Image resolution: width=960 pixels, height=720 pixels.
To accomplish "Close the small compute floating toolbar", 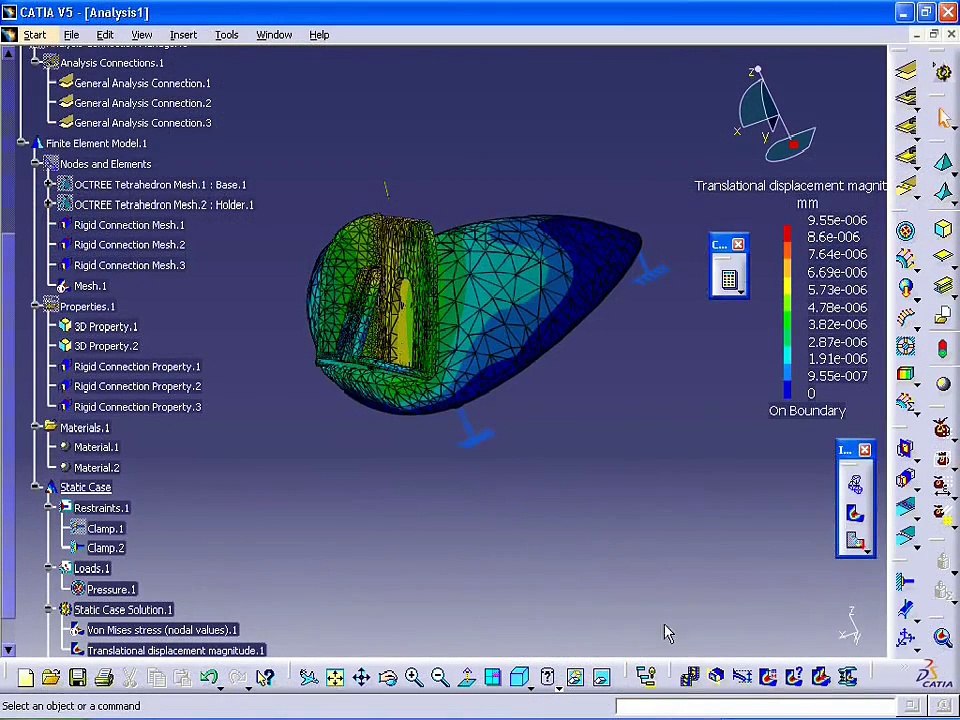I will [x=738, y=245].
